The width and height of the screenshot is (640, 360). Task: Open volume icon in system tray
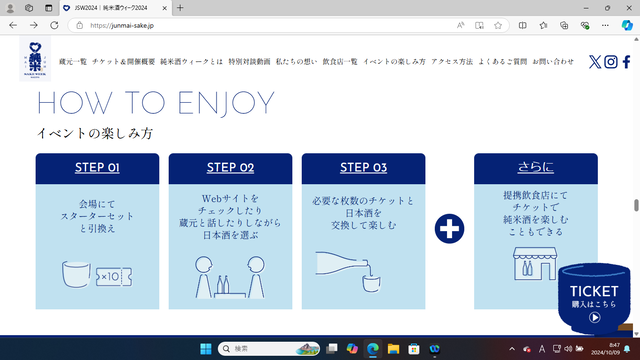(568, 349)
